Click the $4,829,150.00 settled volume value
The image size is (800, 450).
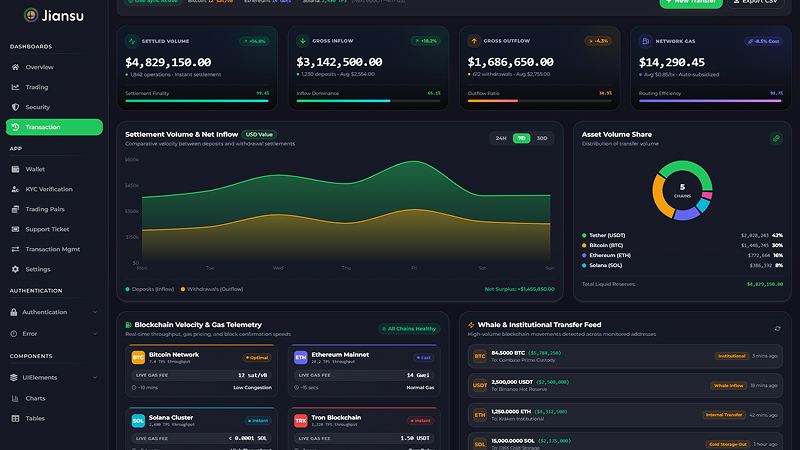pos(168,62)
